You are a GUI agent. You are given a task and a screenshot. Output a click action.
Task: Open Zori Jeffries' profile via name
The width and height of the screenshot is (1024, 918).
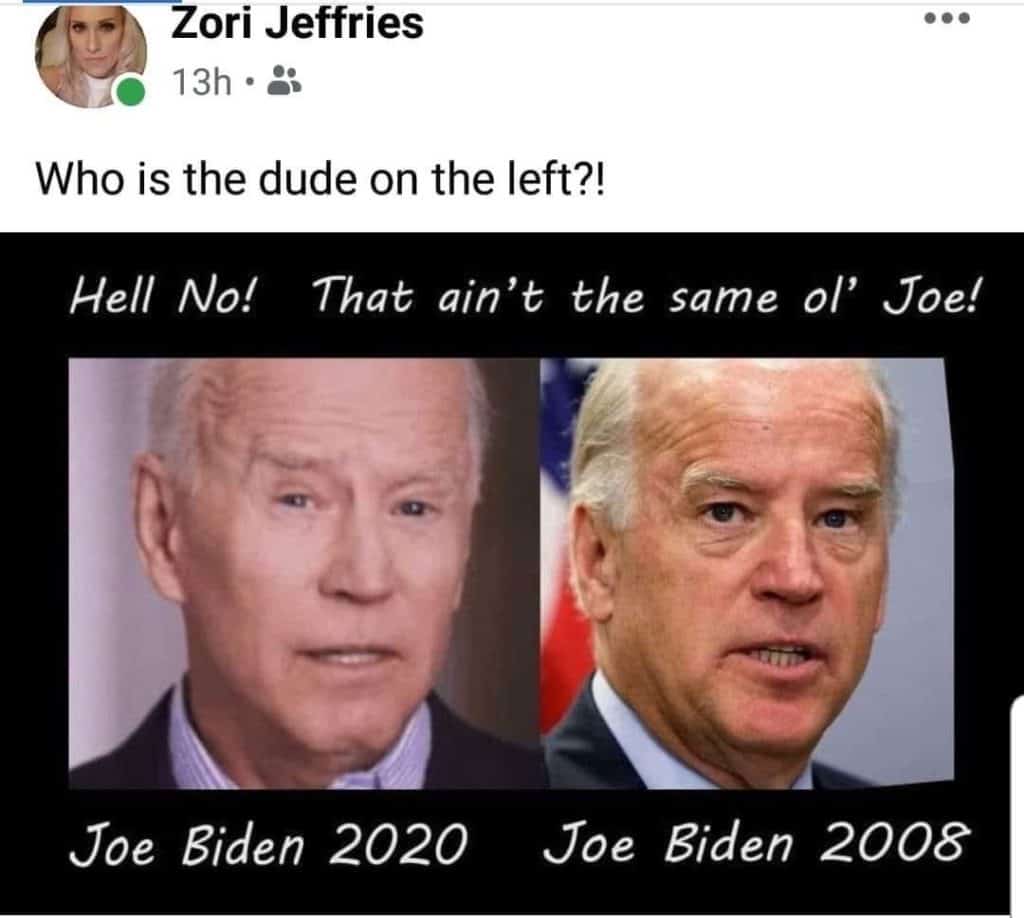pyautogui.click(x=297, y=24)
